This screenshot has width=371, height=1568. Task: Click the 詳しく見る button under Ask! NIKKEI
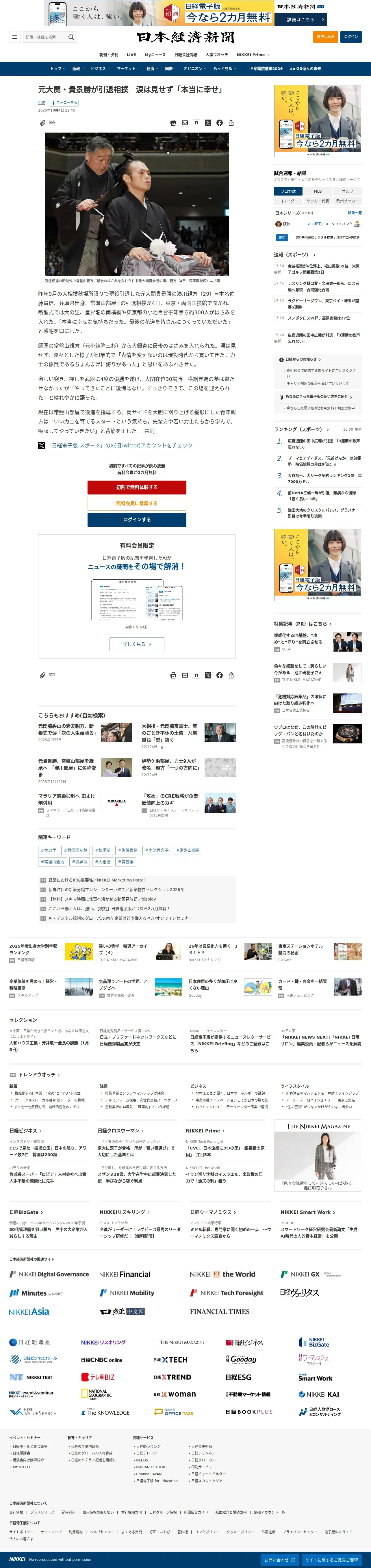coord(137,644)
